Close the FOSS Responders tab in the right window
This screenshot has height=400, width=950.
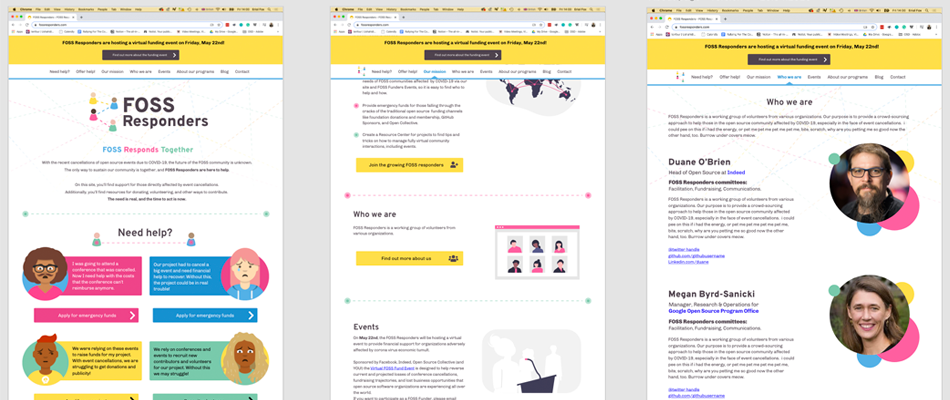717,19
